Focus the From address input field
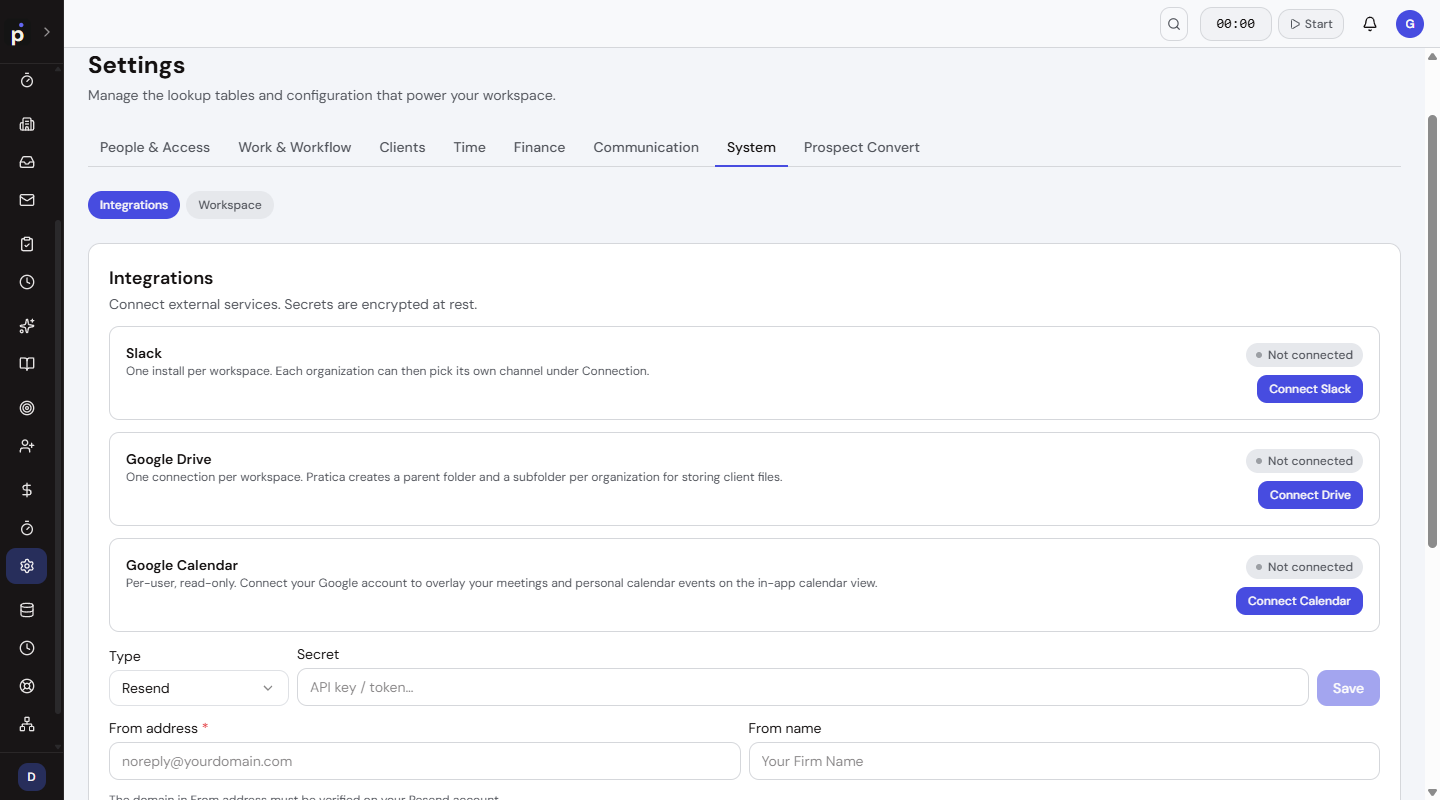This screenshot has width=1440, height=800. tap(425, 761)
